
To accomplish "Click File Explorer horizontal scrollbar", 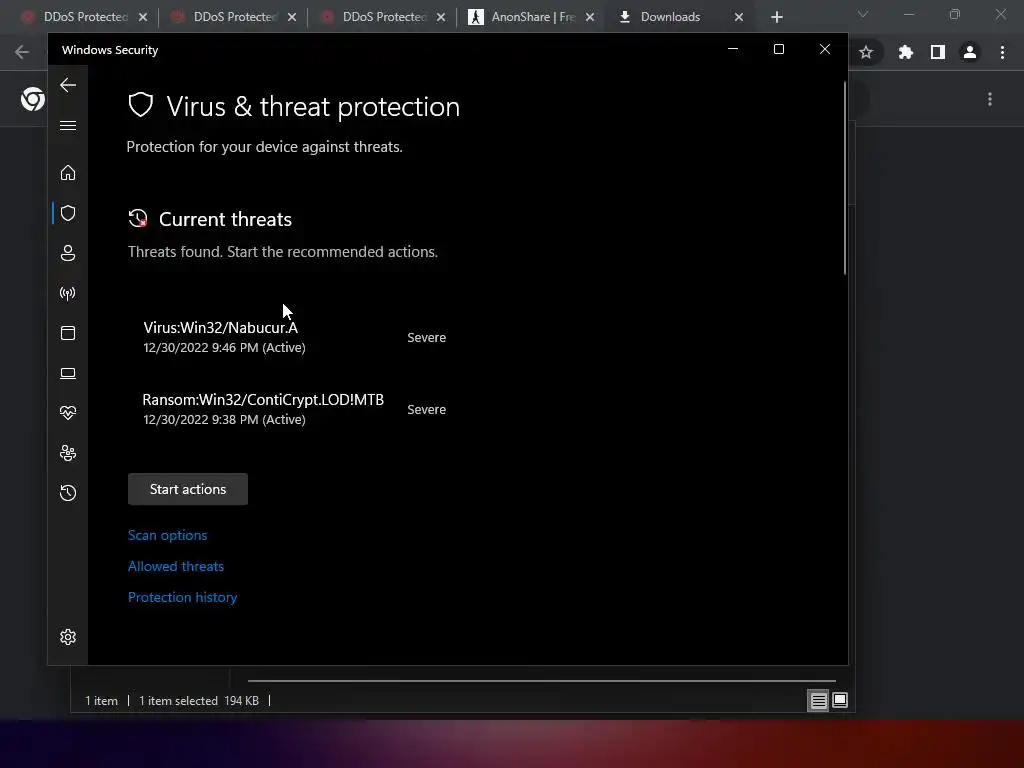I will point(541,680).
